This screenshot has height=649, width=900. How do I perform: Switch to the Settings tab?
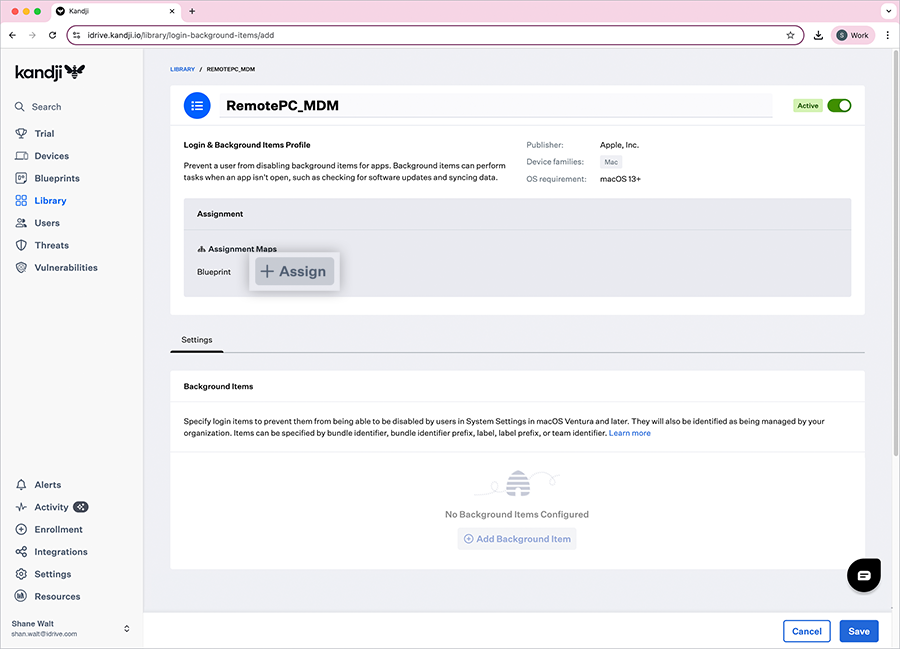(197, 340)
